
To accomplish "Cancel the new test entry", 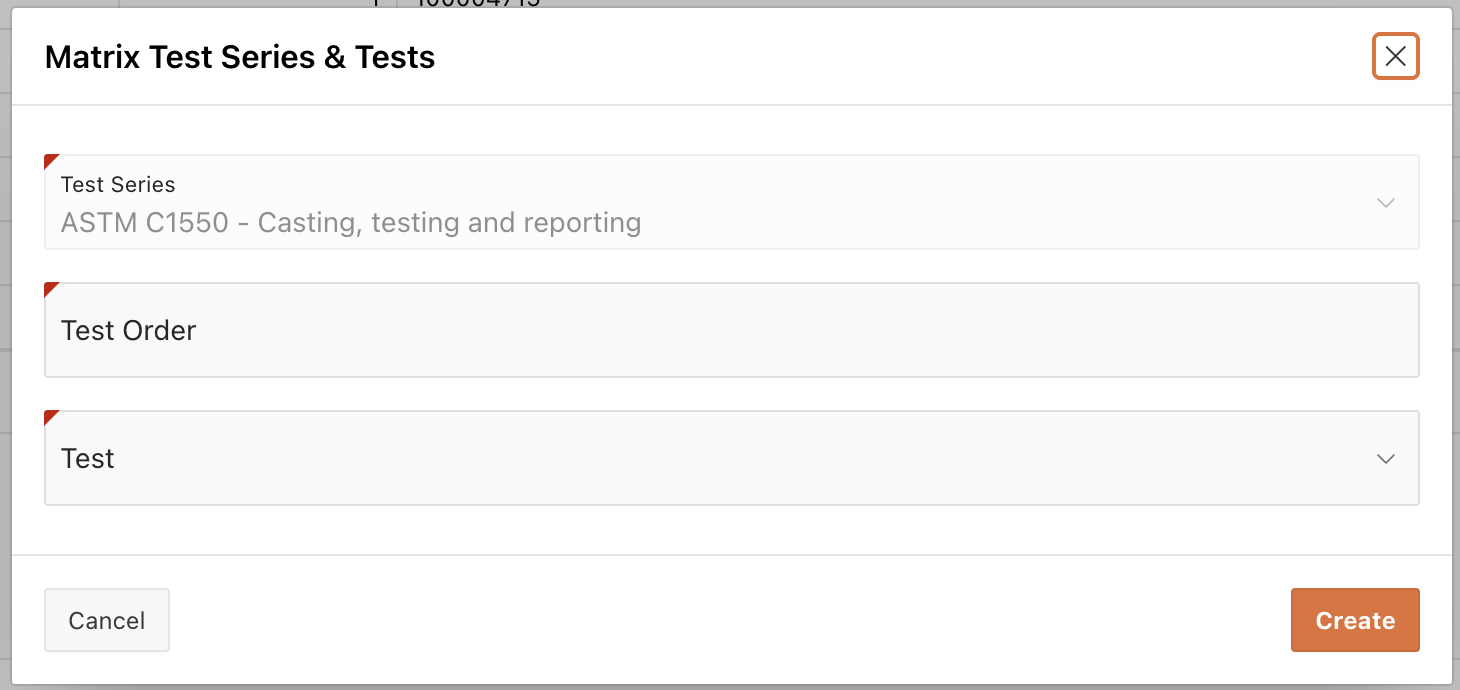I will point(107,620).
